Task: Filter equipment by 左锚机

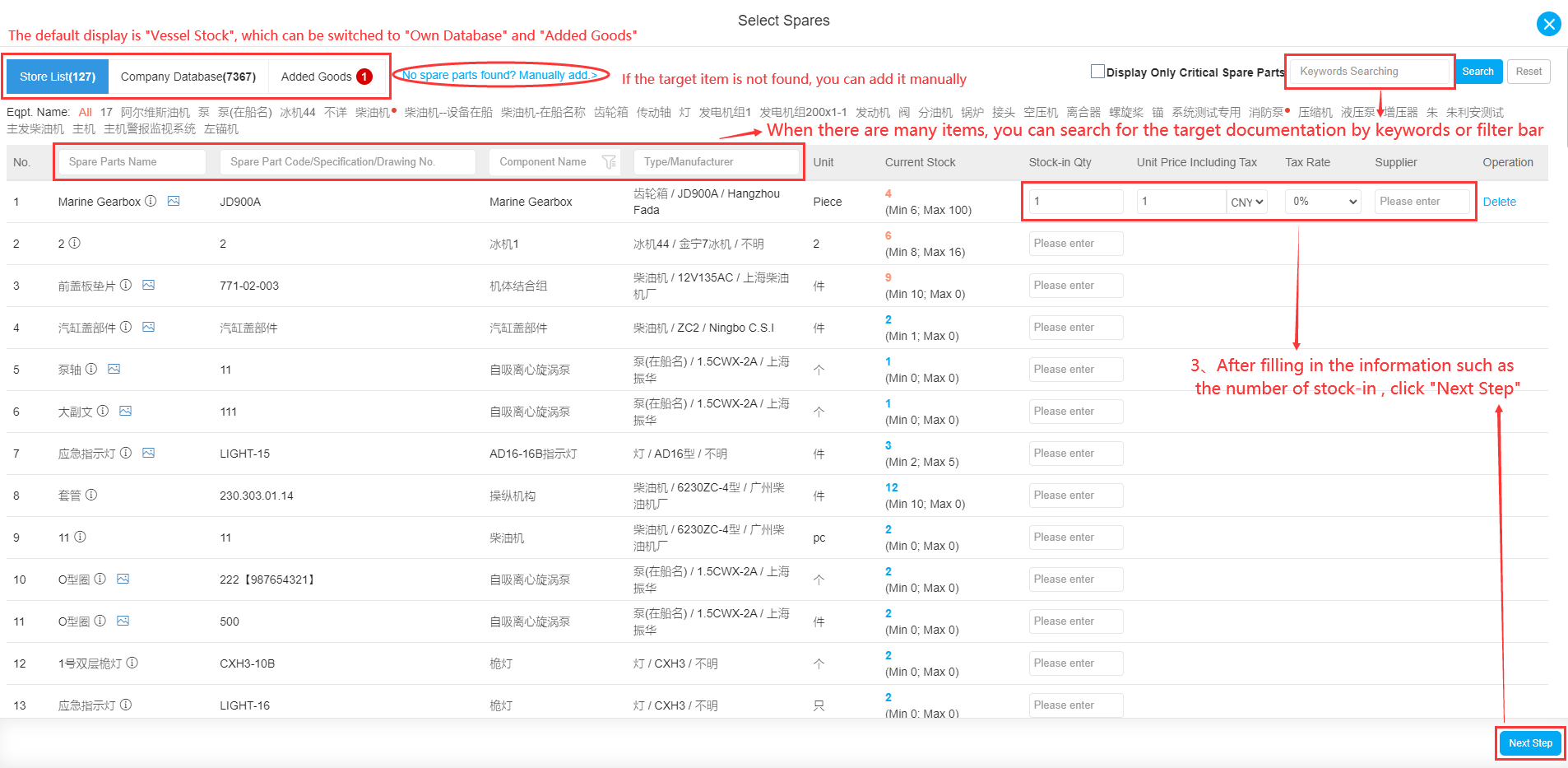Action: pos(221,128)
